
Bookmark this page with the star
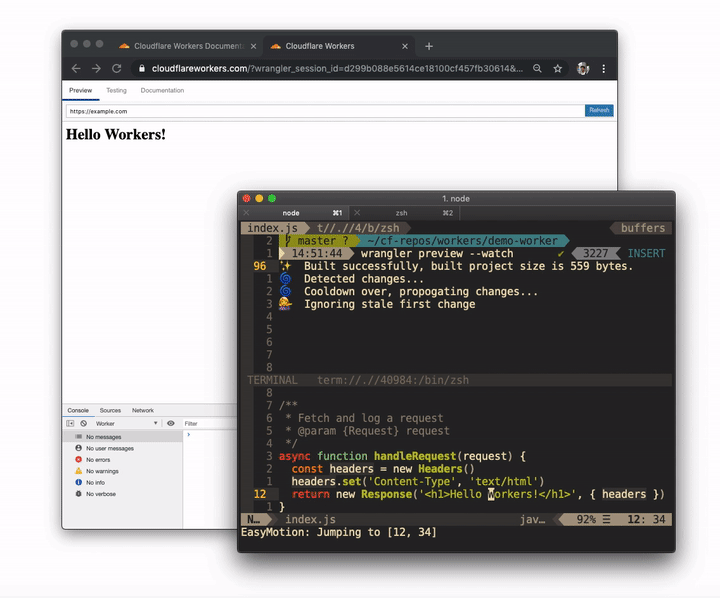tap(557, 68)
